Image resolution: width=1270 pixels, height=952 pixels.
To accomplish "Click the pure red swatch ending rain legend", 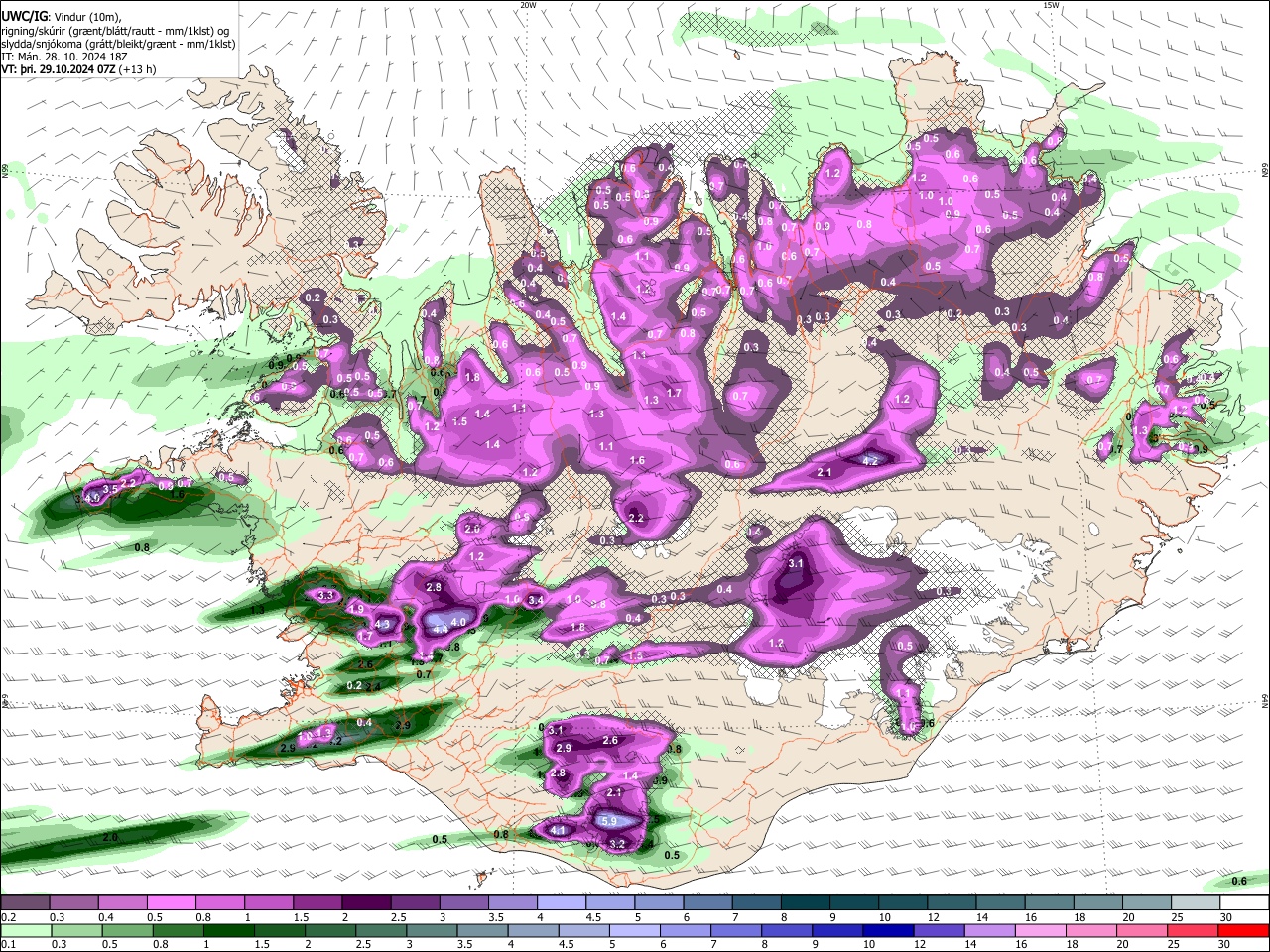I will (1245, 930).
